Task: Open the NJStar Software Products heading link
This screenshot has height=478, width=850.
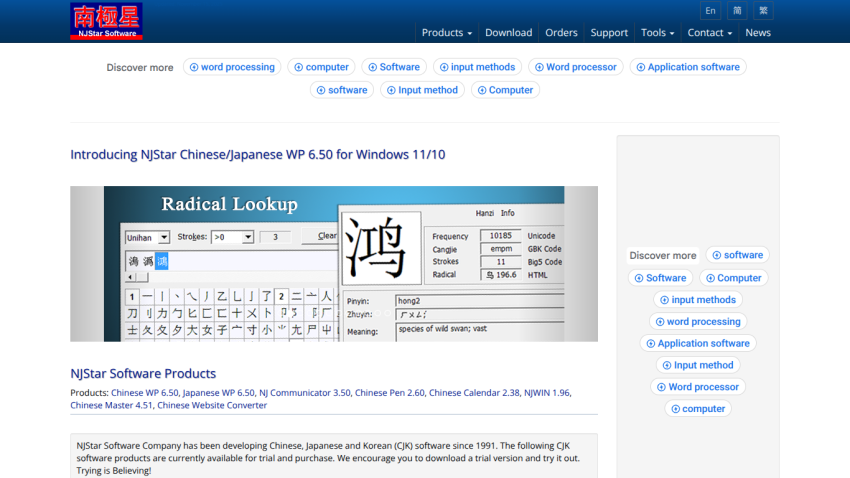Action: (143, 373)
